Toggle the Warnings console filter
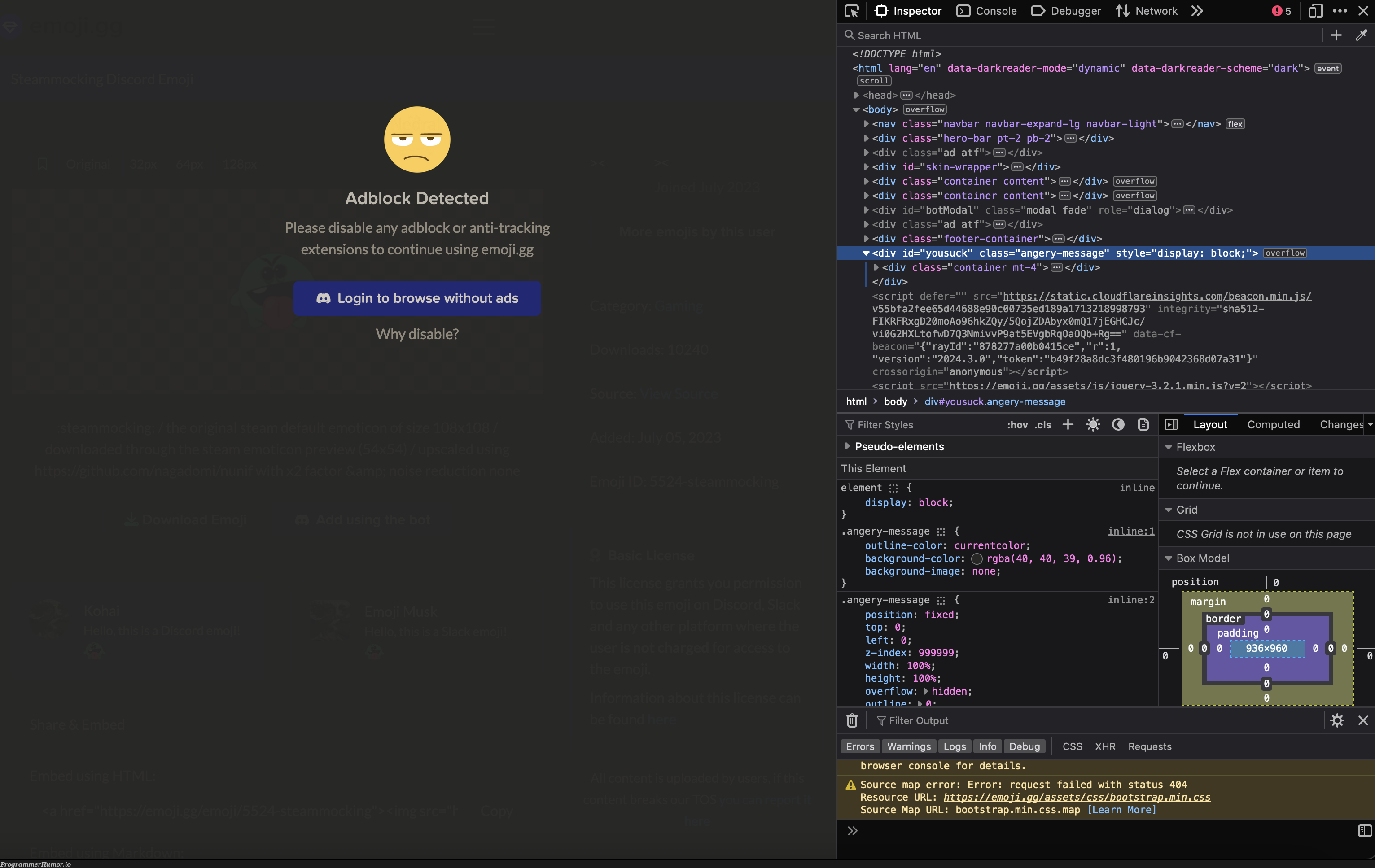1375x868 pixels. [x=909, y=746]
